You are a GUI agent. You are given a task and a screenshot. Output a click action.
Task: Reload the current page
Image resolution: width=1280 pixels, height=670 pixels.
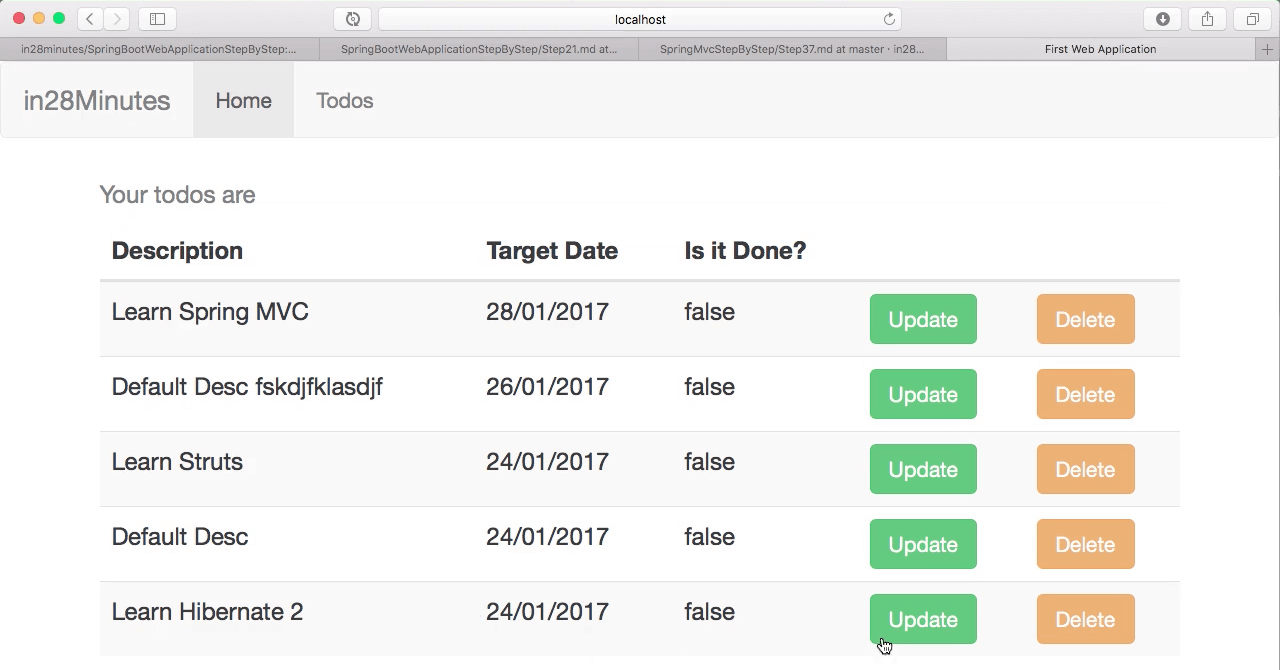[889, 18]
